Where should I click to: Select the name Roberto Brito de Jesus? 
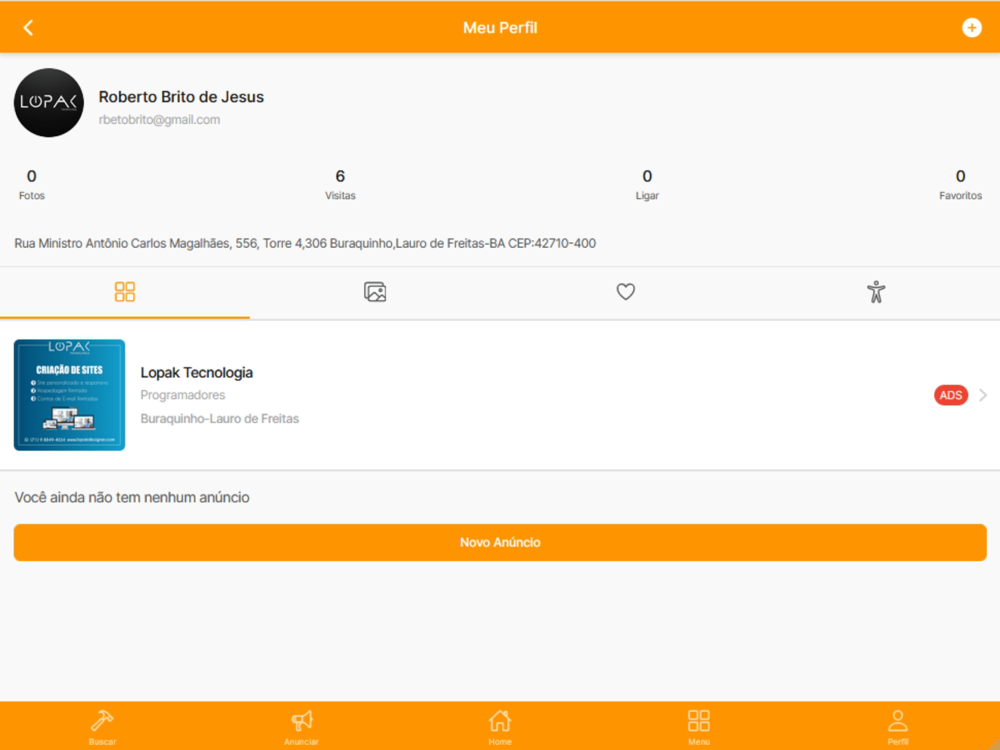pos(181,97)
